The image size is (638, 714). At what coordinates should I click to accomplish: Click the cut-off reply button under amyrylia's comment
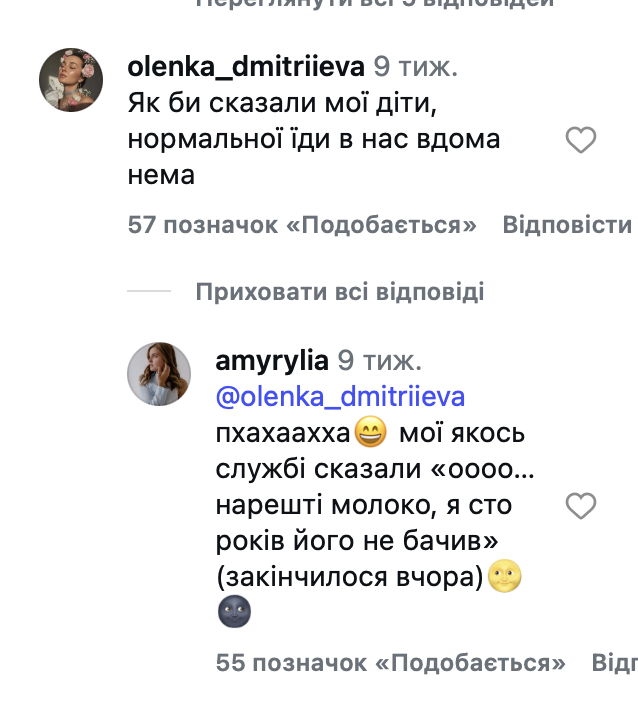[614, 663]
